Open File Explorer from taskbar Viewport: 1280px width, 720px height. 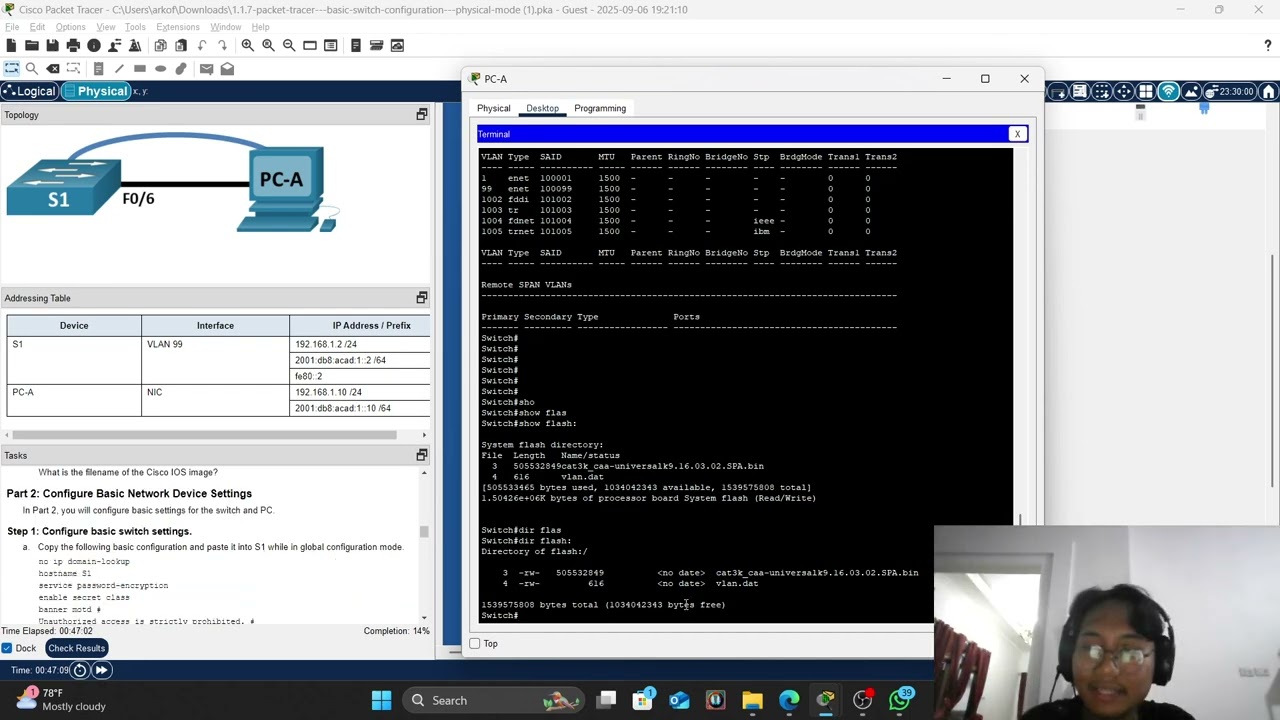(752, 701)
